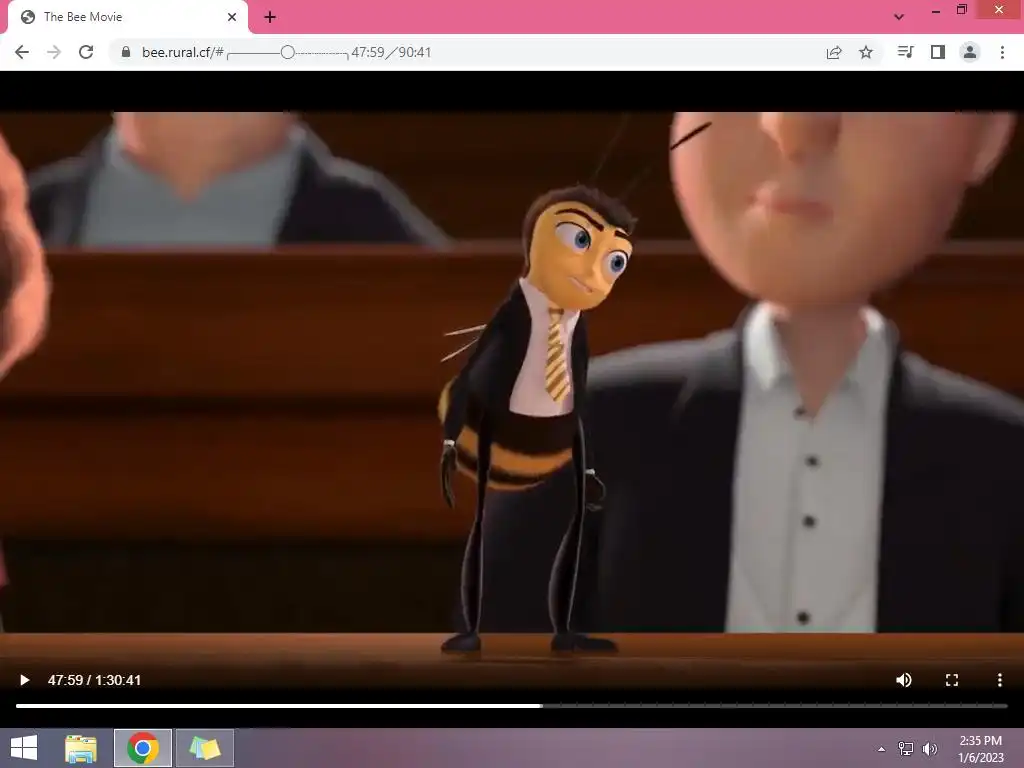Open the Sticky Notes taskbar app
The image size is (1024, 768).
coord(204,748)
